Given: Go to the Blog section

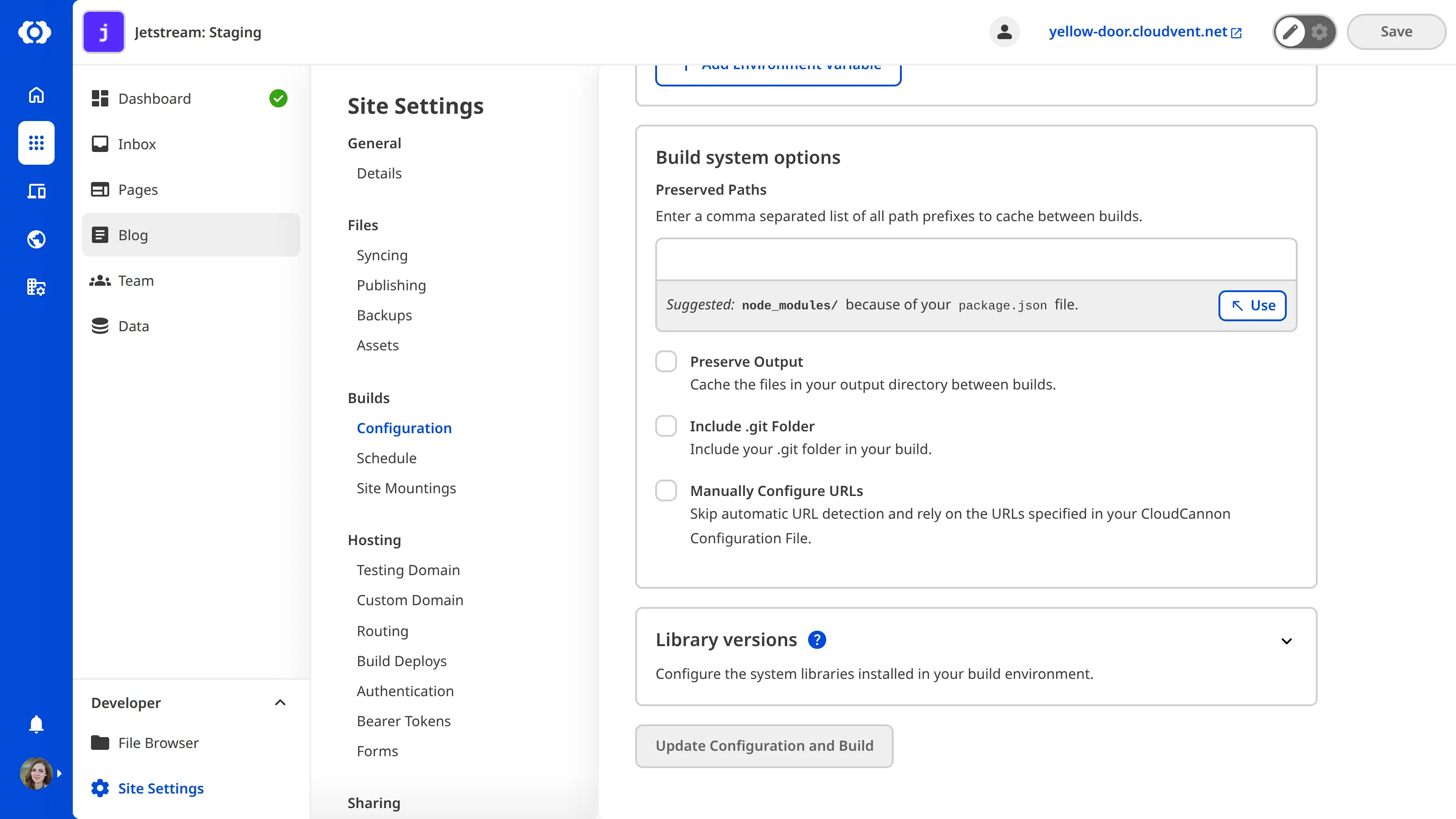Looking at the screenshot, I should click(133, 235).
